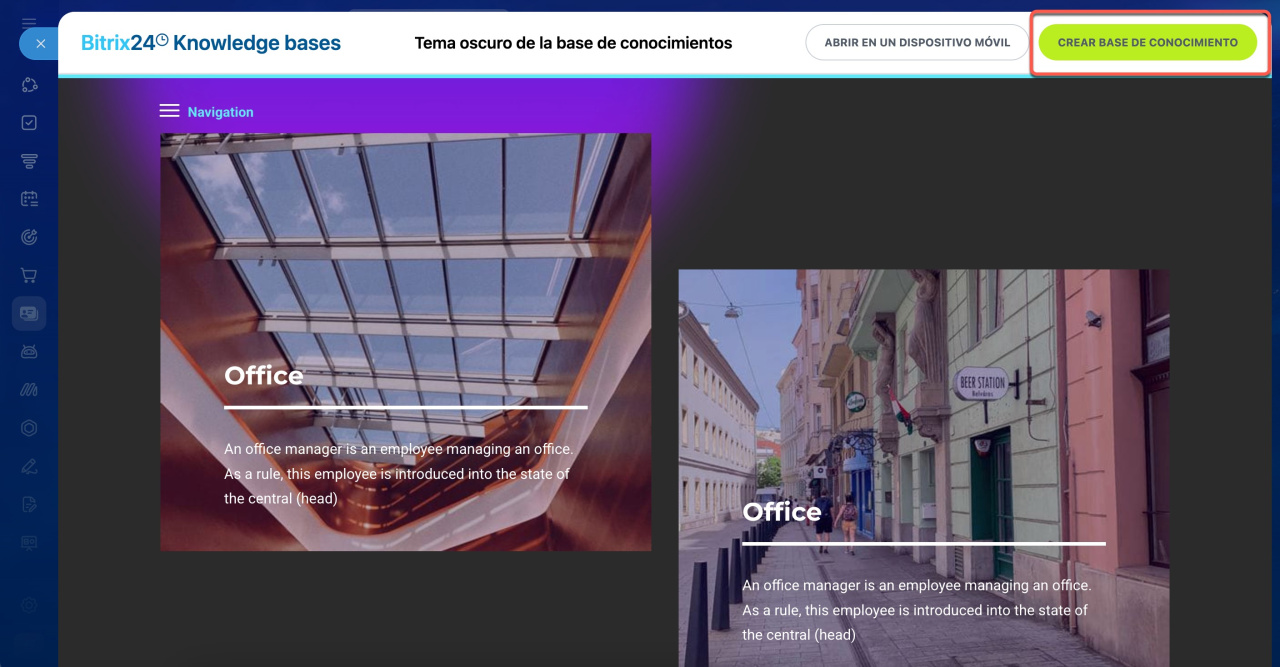Open the Tasks checkmark icon in sidebar
The height and width of the screenshot is (667, 1280).
pyautogui.click(x=29, y=123)
